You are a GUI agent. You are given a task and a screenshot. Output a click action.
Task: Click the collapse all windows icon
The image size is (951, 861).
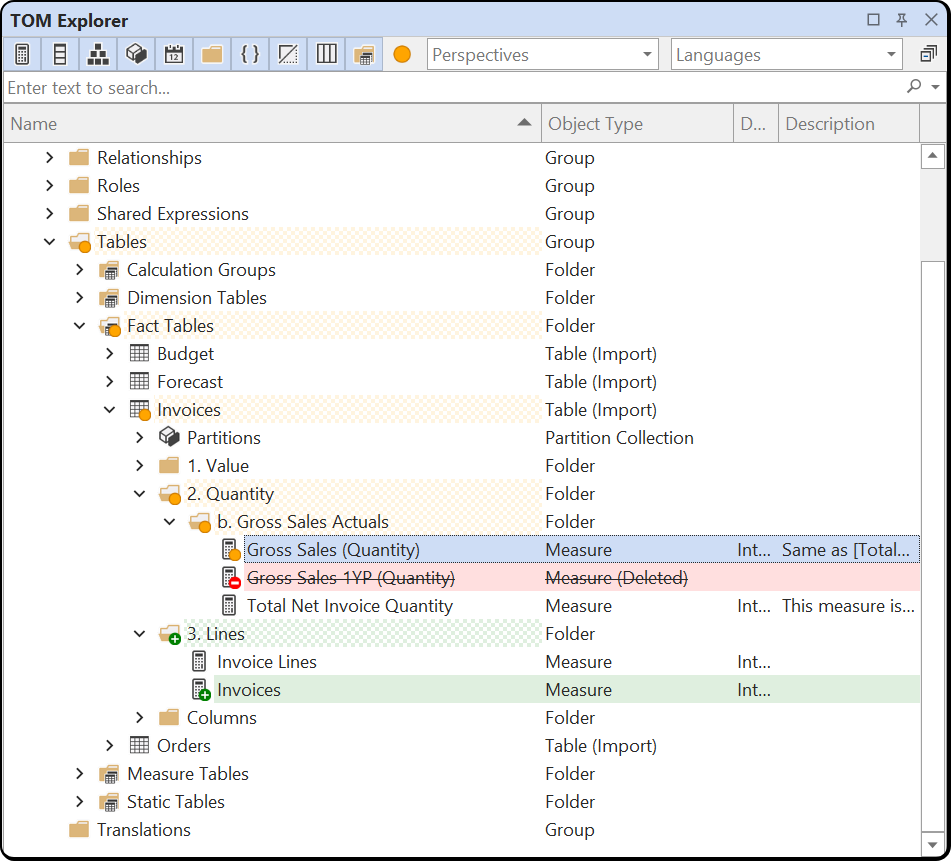pyautogui.click(x=929, y=55)
